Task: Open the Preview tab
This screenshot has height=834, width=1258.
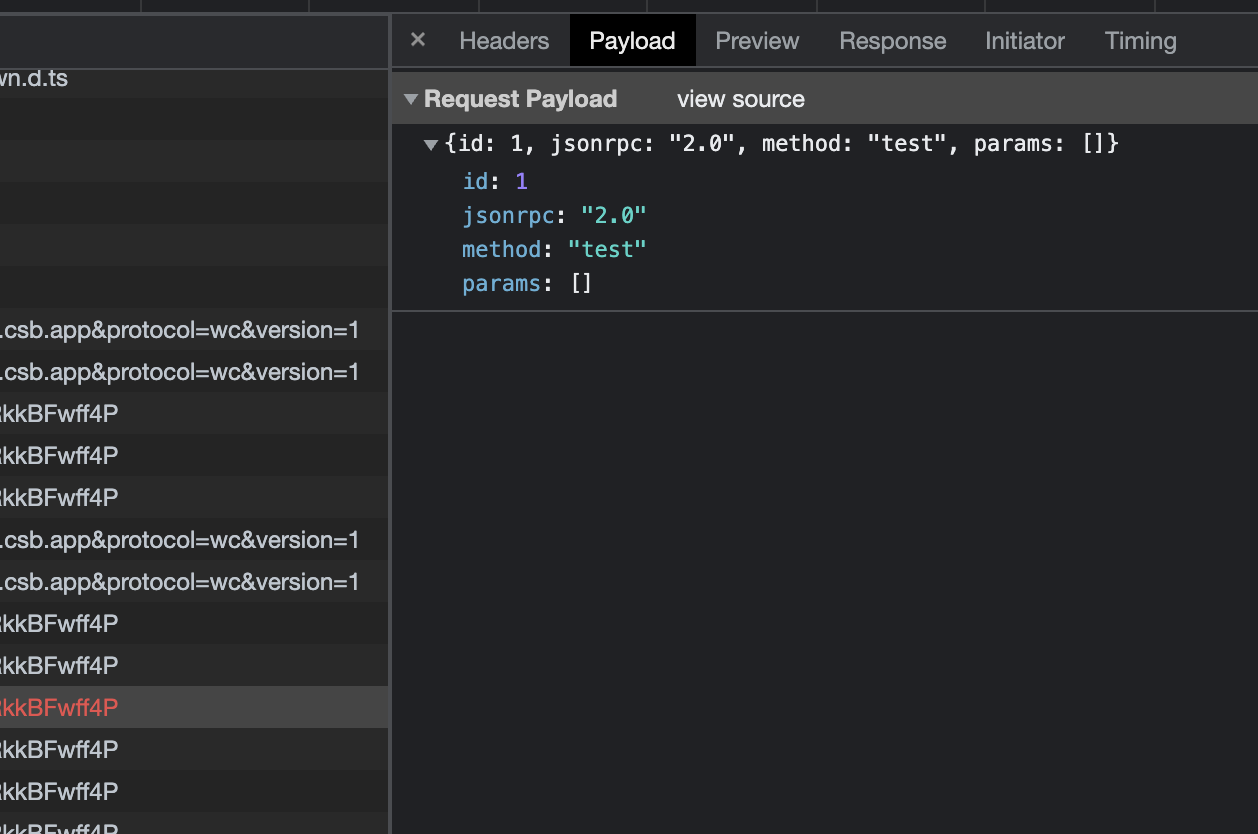Action: click(x=757, y=41)
